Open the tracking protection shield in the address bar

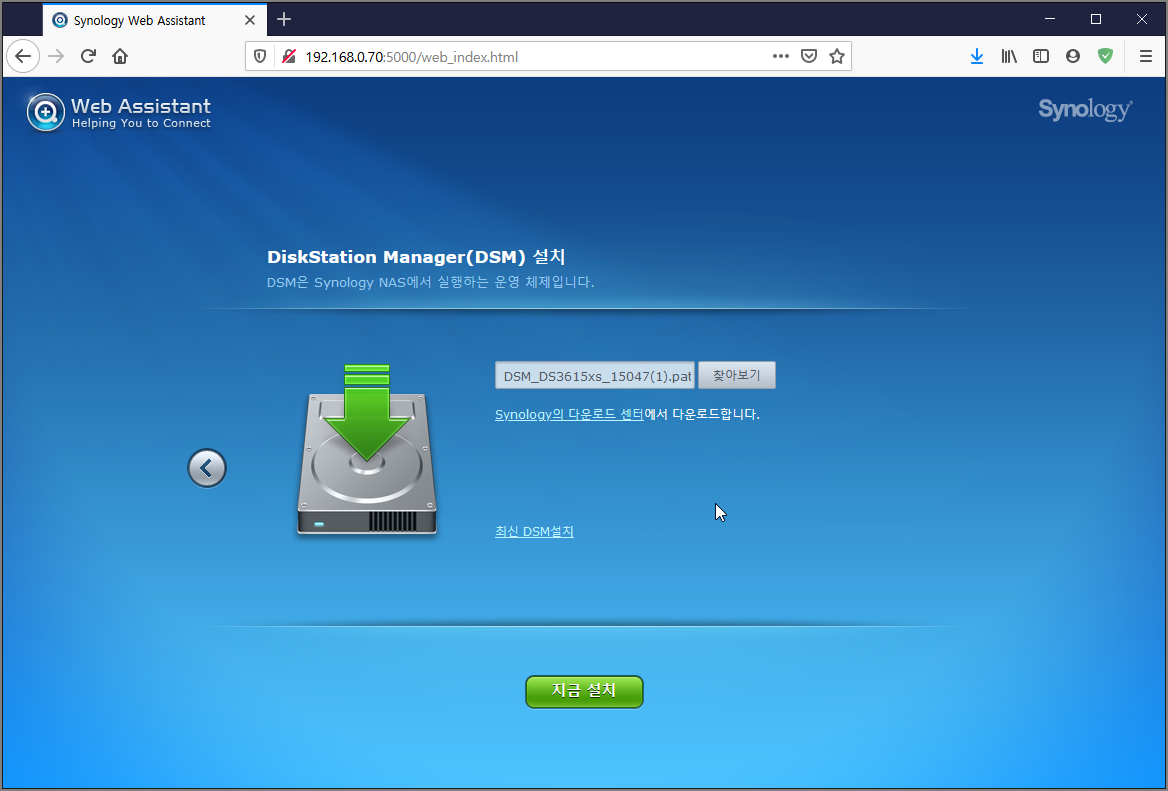(260, 57)
